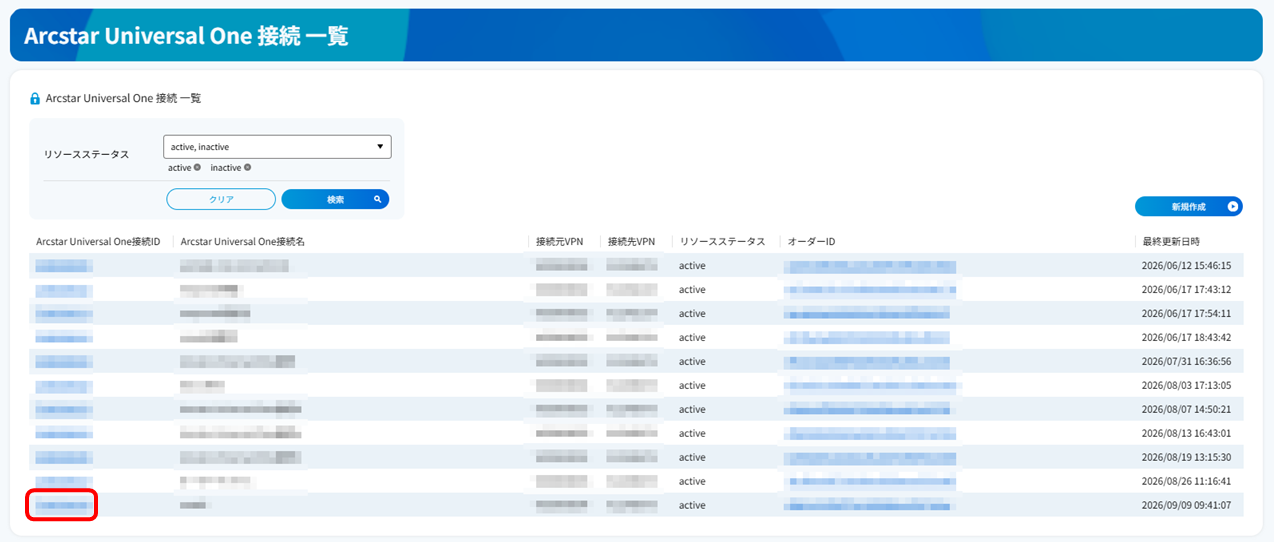Image resolution: width=1274 pixels, height=542 pixels.
Task: Open the リソースステータス dropdown
Action: pyautogui.click(x=277, y=147)
